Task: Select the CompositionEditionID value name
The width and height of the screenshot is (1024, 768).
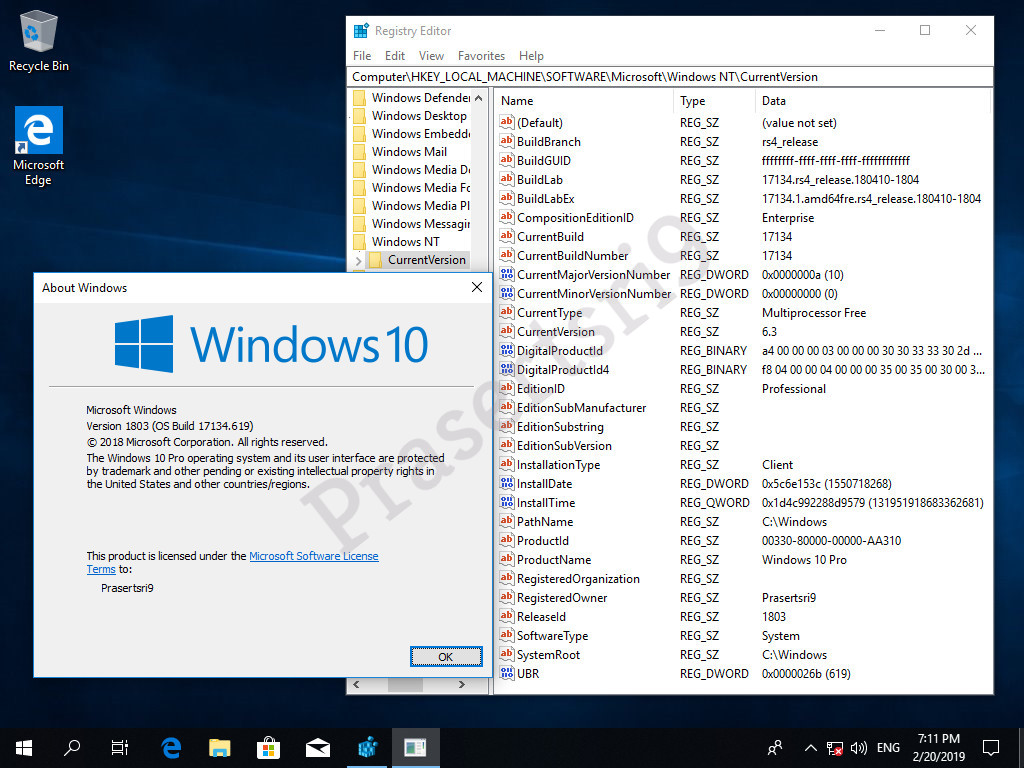Action: (x=575, y=217)
